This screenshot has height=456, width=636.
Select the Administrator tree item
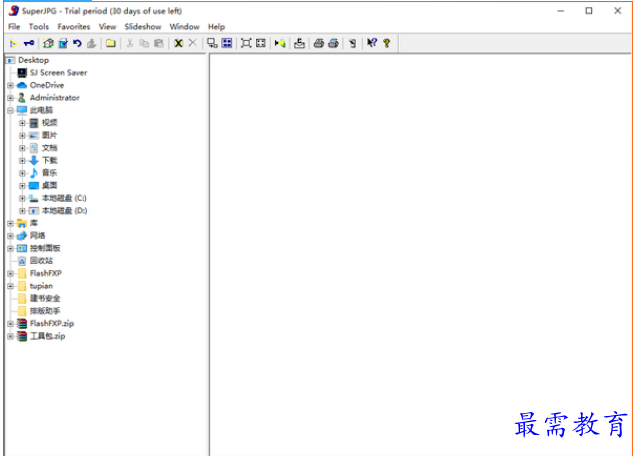pyautogui.click(x=55, y=98)
